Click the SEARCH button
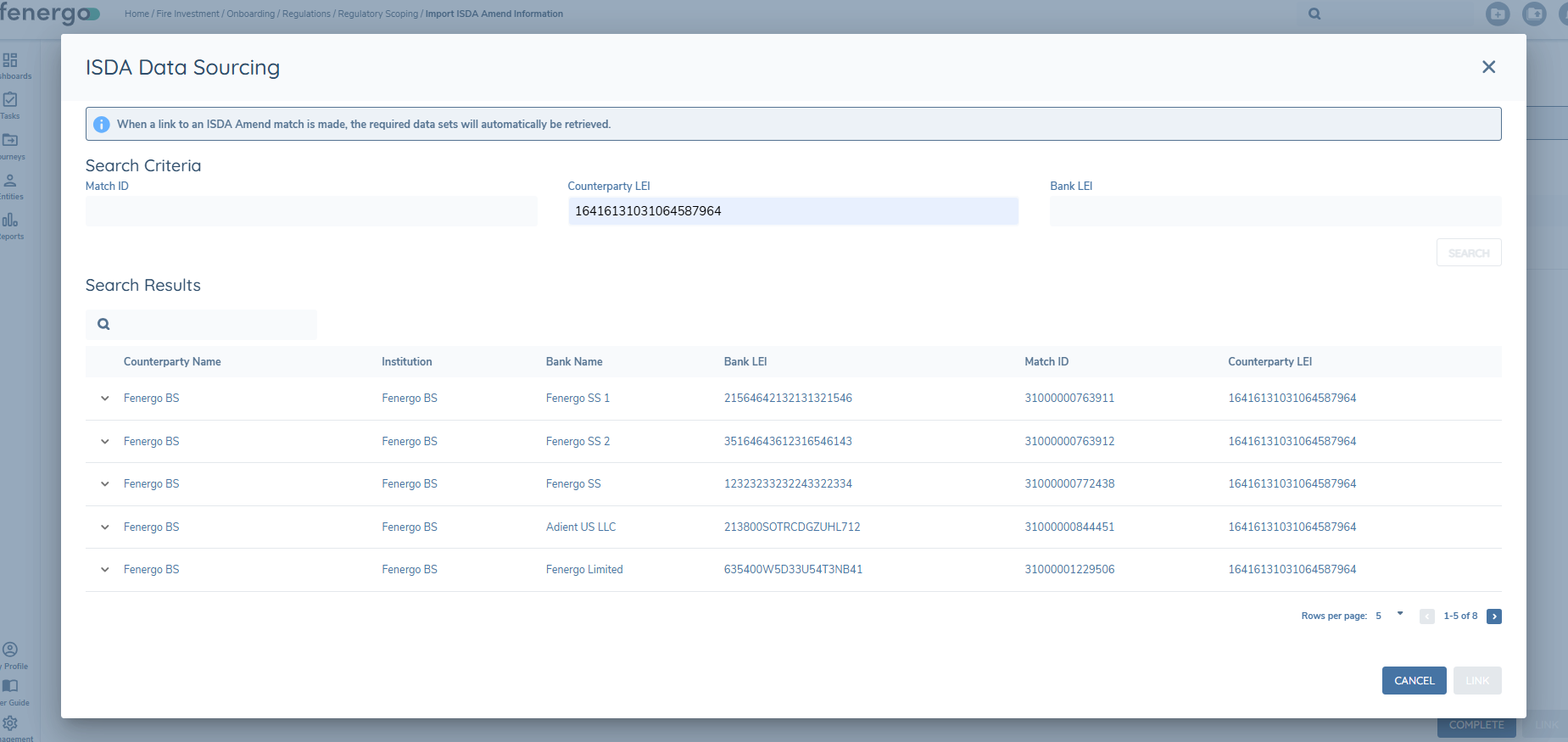Image resolution: width=1568 pixels, height=742 pixels. point(1468,253)
